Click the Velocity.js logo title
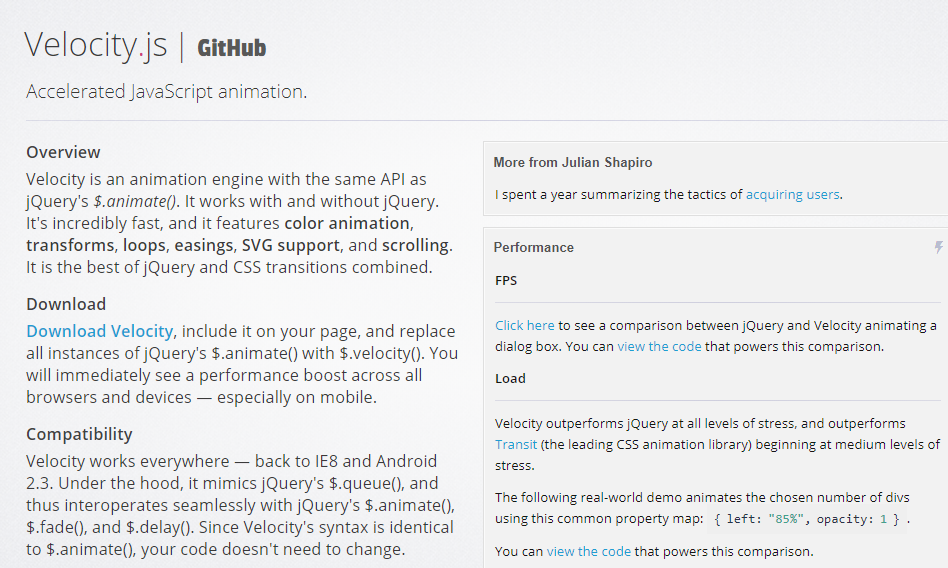This screenshot has height=568, width=948. (x=96, y=45)
